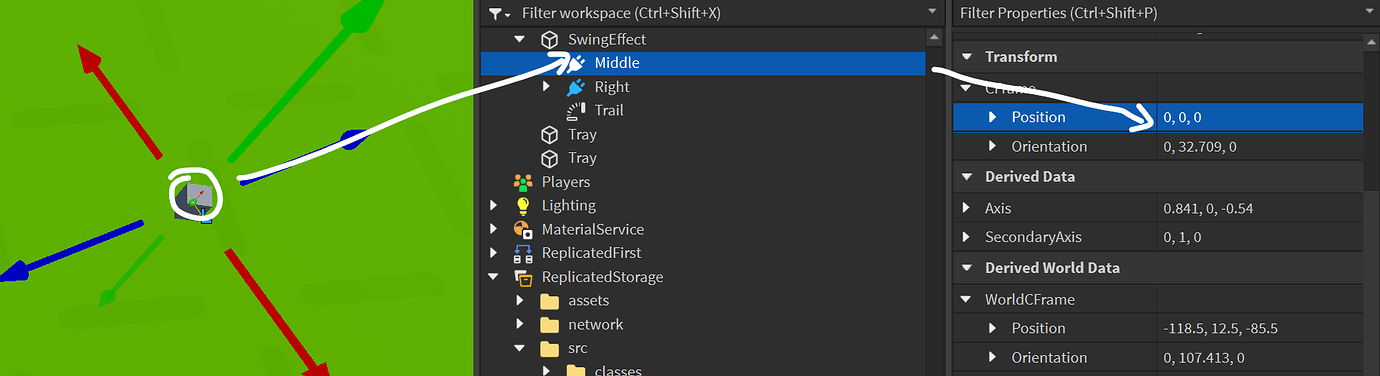Select the assets folder row

tap(703, 300)
